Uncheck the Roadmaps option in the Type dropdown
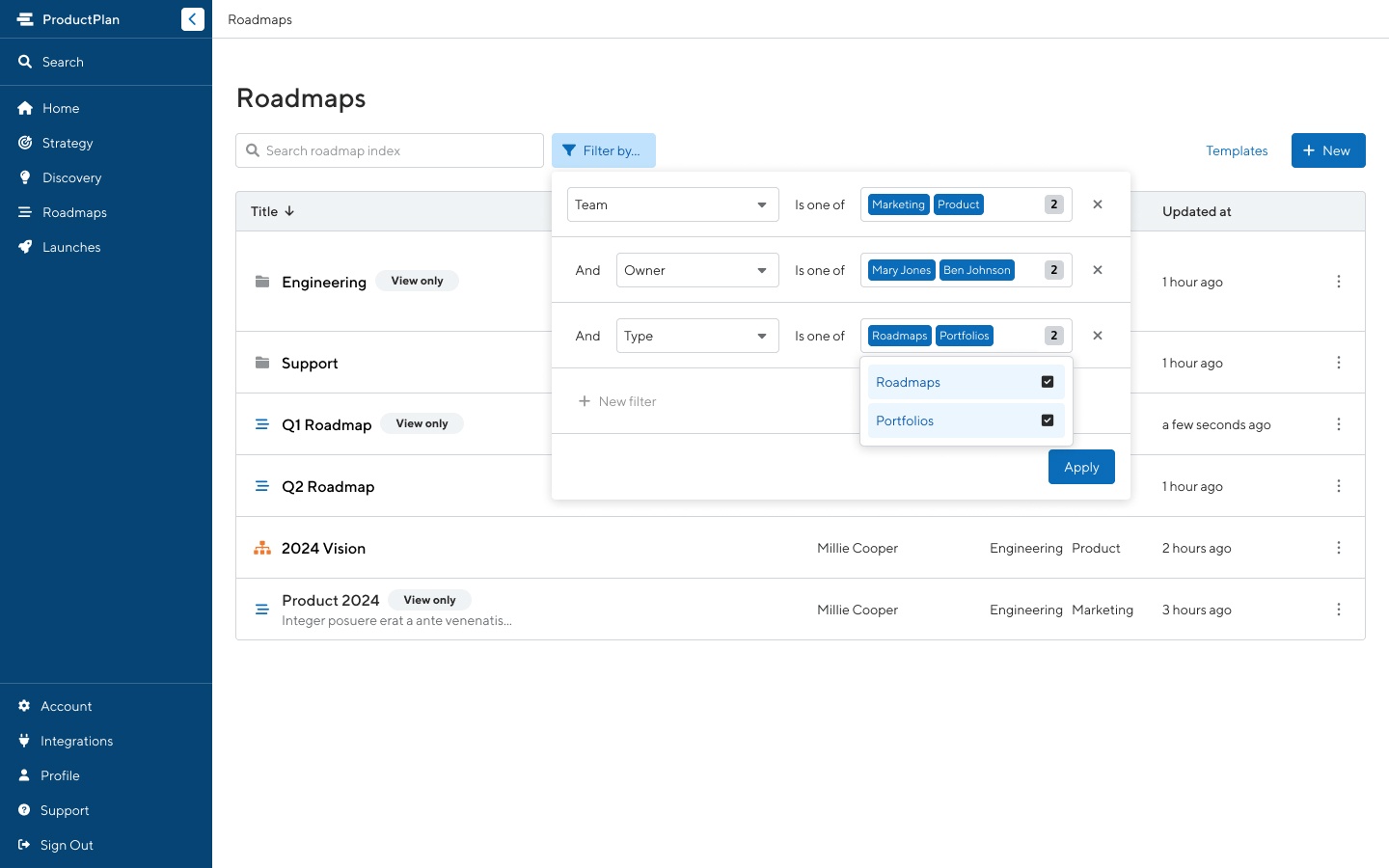1389x868 pixels. coord(1048,382)
